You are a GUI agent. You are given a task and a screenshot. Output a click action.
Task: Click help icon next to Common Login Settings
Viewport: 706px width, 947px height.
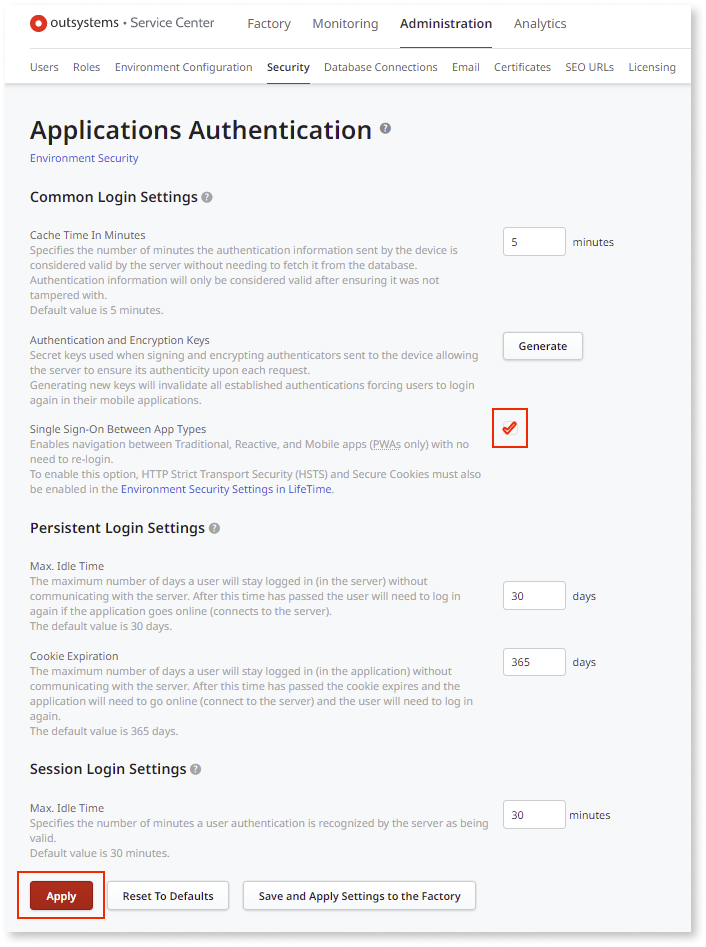tap(207, 197)
